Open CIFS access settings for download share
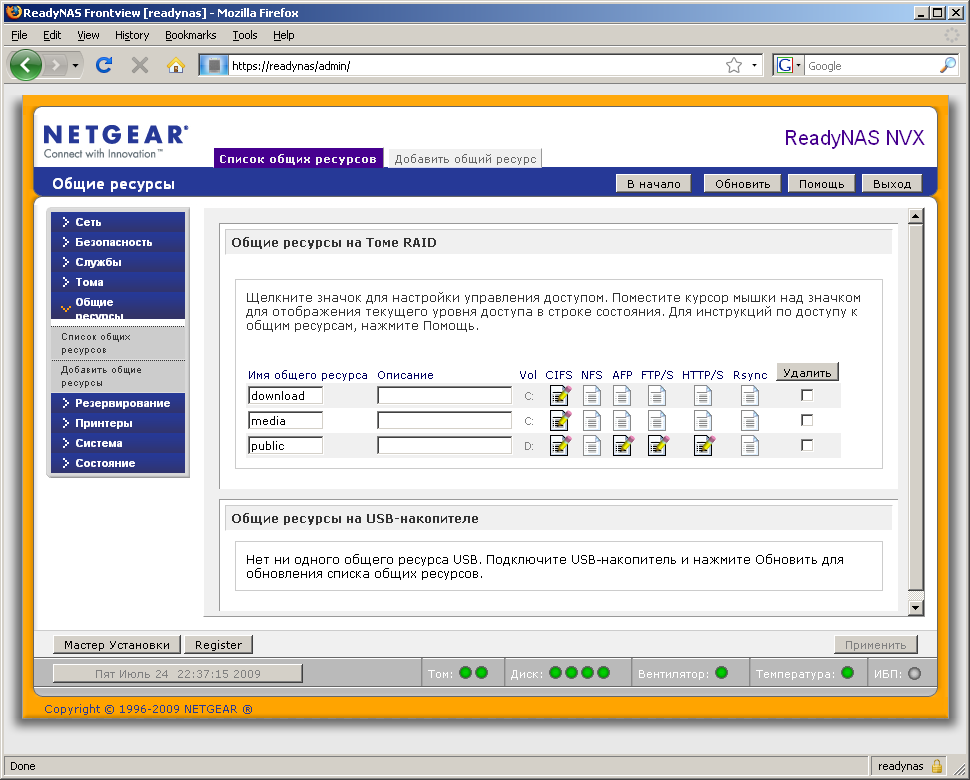This screenshot has height=780, width=970. click(x=560, y=395)
